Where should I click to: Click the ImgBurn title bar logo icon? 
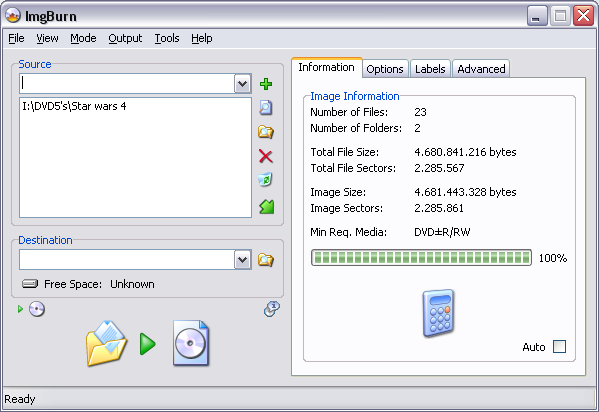coord(13,16)
